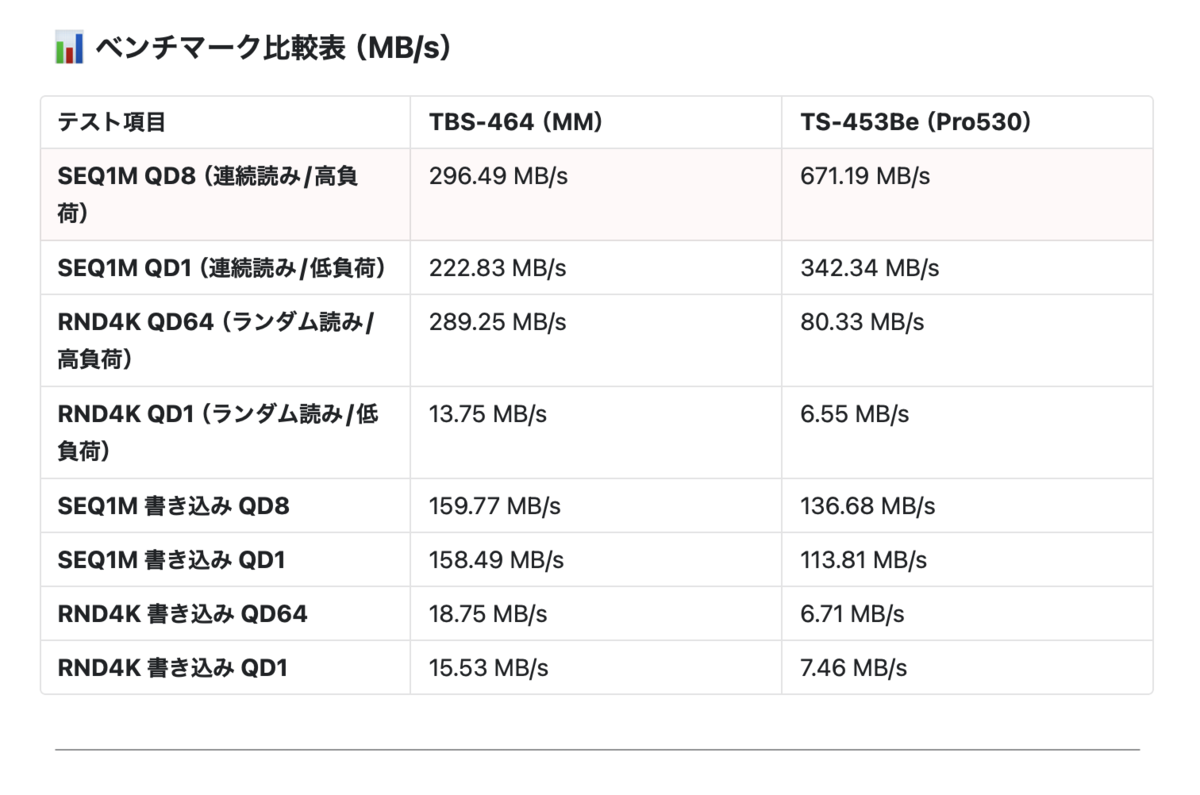The height and width of the screenshot is (795, 1200).
Task: Click the bar chart emoji icon in heading
Action: pos(69,48)
